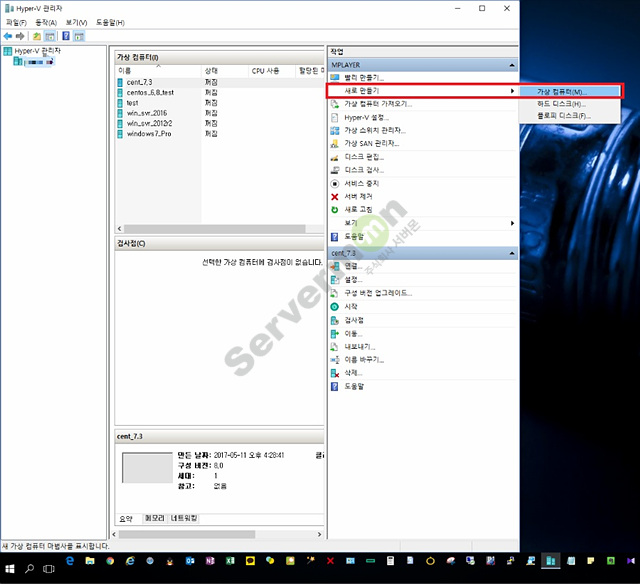The height and width of the screenshot is (585, 640).
Task: Open the Windows Start menu
Action: (10, 569)
